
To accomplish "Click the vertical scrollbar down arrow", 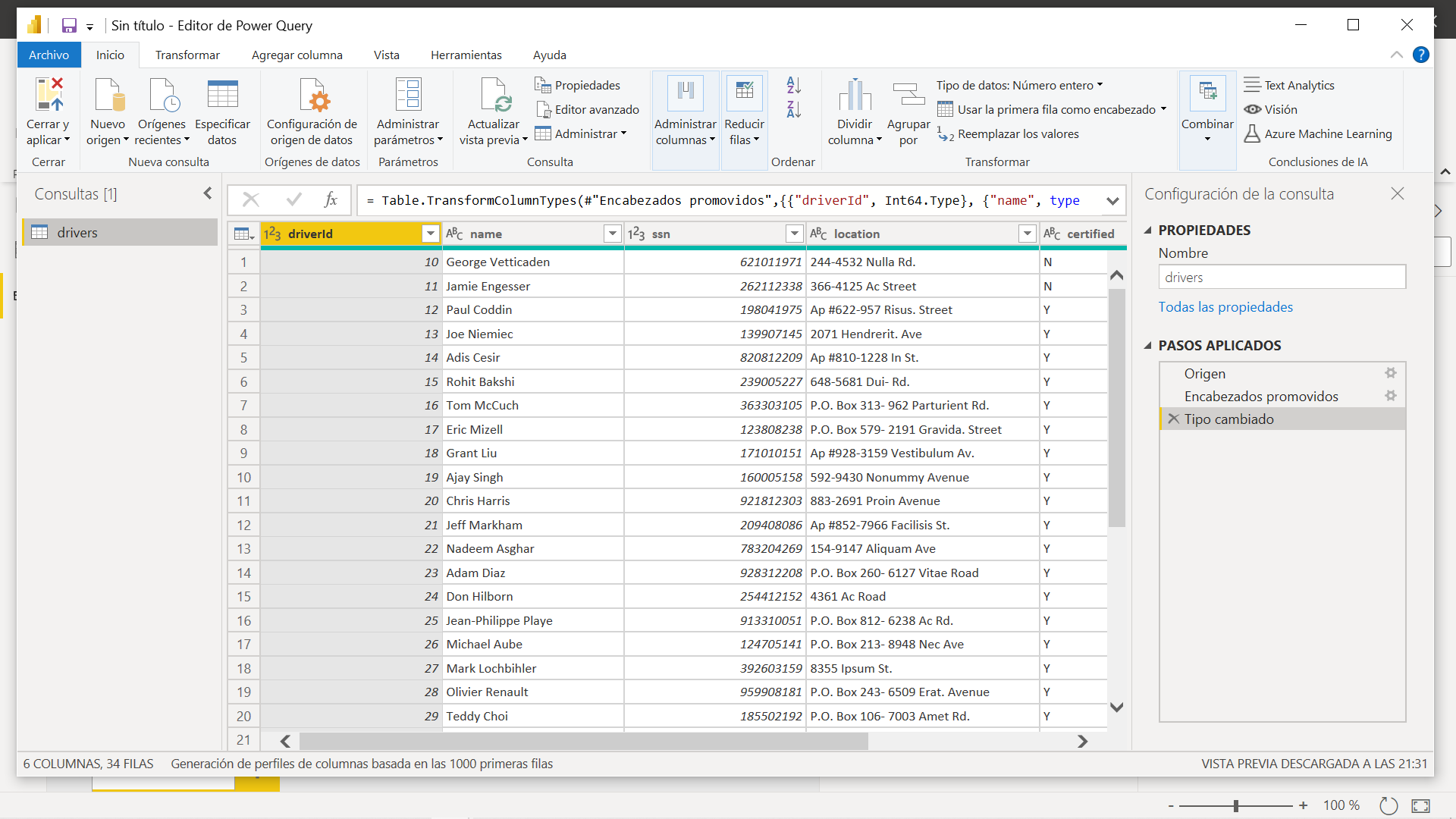I will click(1116, 707).
